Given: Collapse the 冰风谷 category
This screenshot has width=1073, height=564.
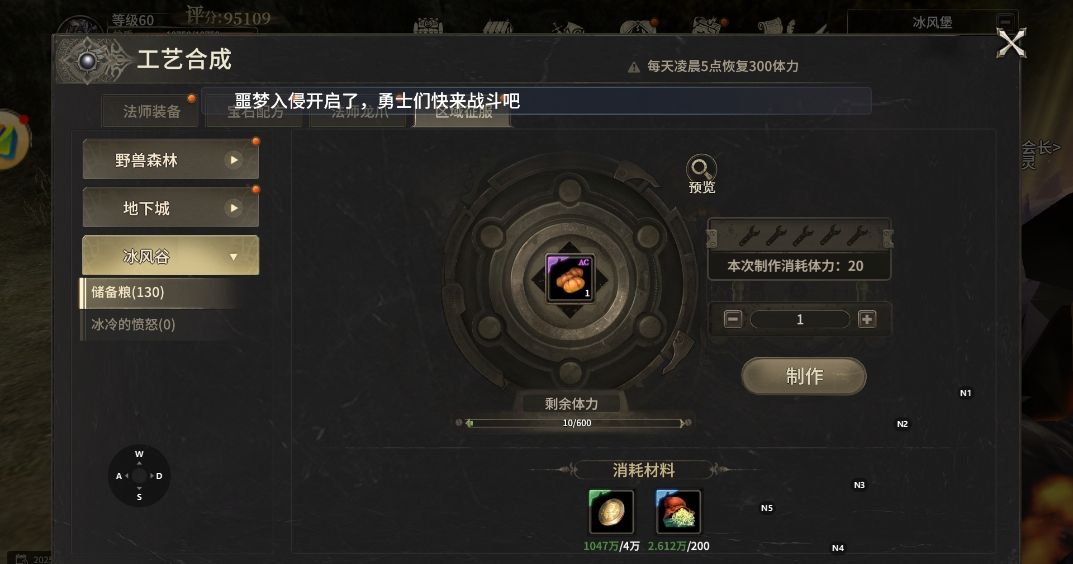Looking at the screenshot, I should click(x=170, y=256).
